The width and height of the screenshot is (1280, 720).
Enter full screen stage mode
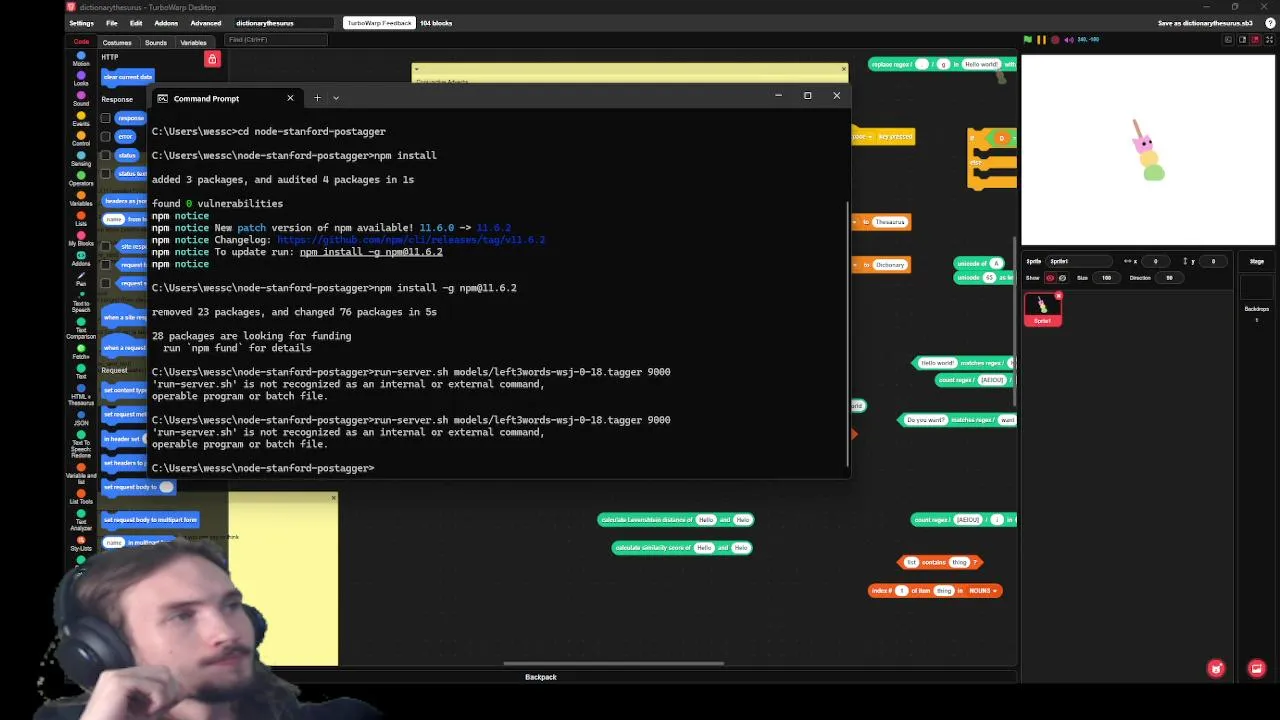coord(1270,40)
